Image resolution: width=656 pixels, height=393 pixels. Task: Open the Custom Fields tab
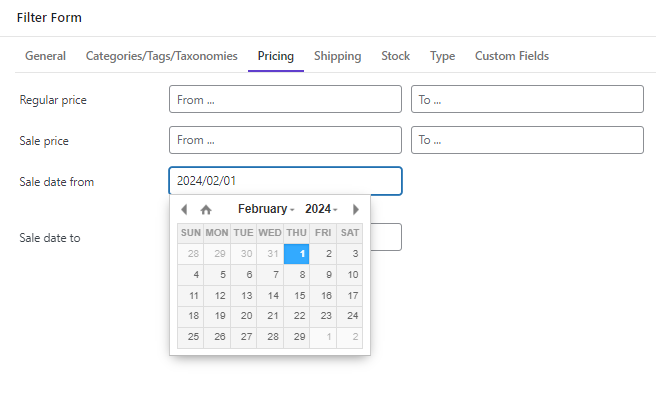click(512, 56)
